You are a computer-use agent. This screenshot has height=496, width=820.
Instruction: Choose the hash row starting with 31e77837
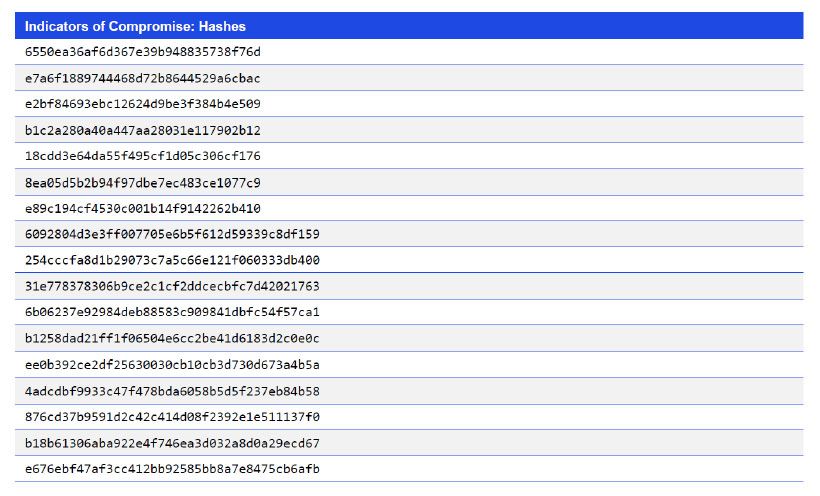tap(172, 286)
